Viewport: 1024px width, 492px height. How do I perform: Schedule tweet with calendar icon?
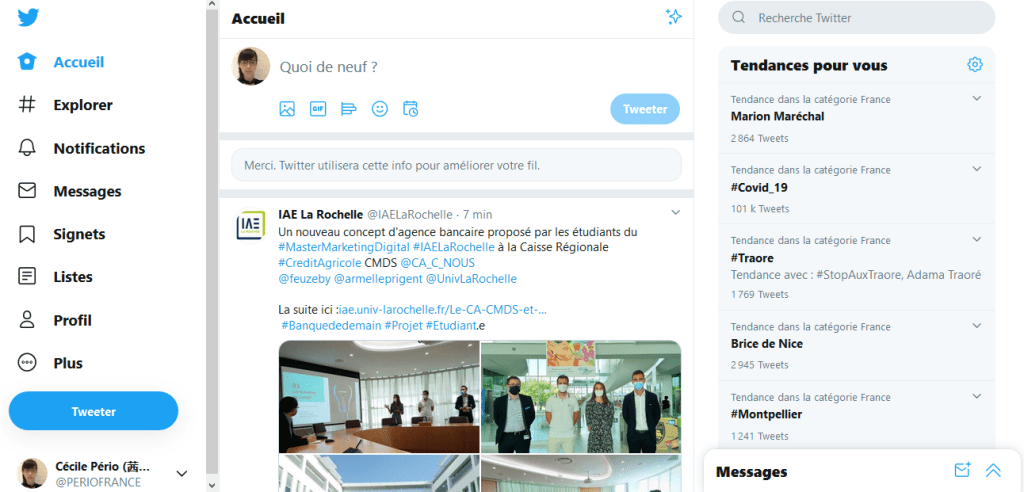coord(411,109)
